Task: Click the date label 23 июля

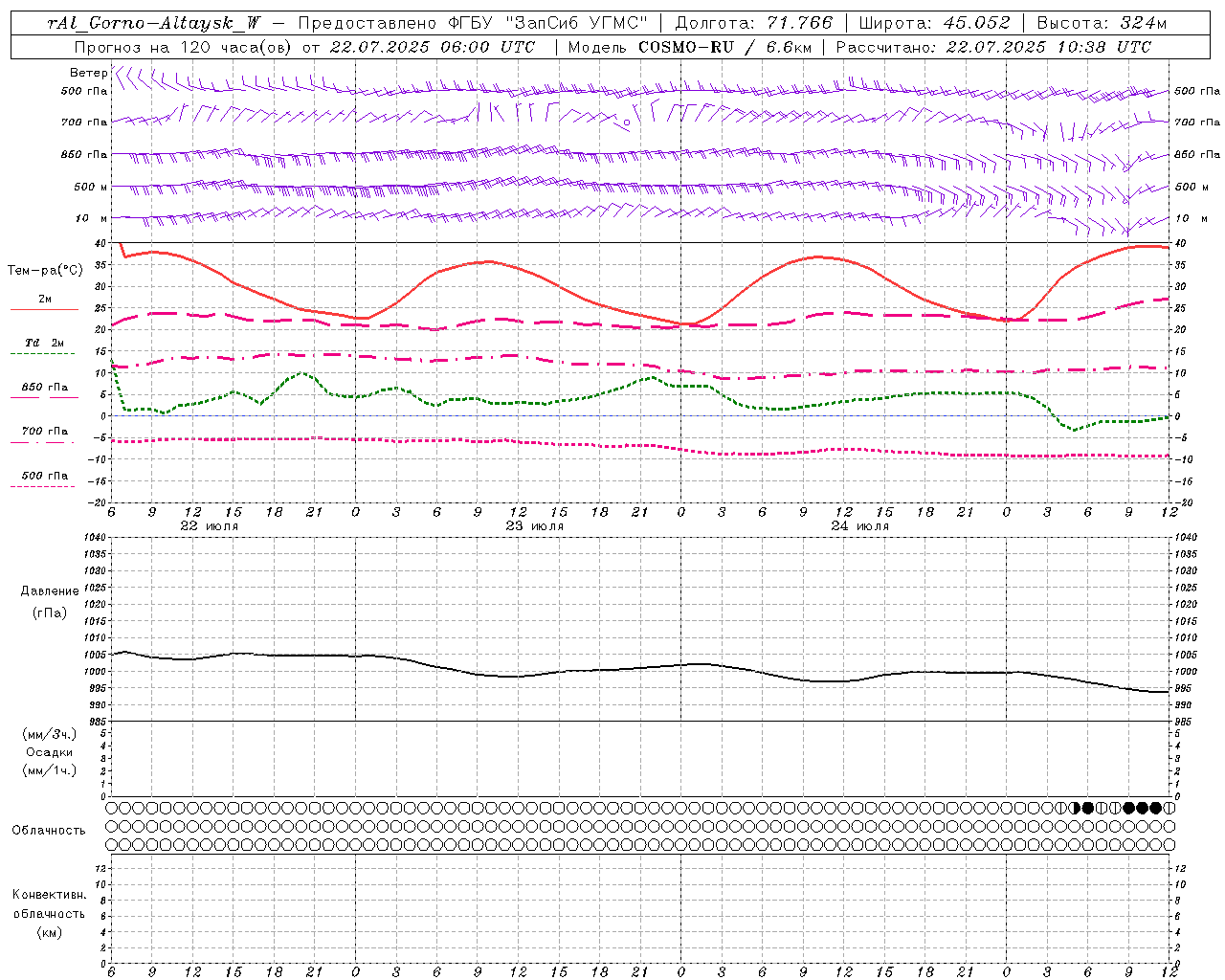Action: pos(534,526)
